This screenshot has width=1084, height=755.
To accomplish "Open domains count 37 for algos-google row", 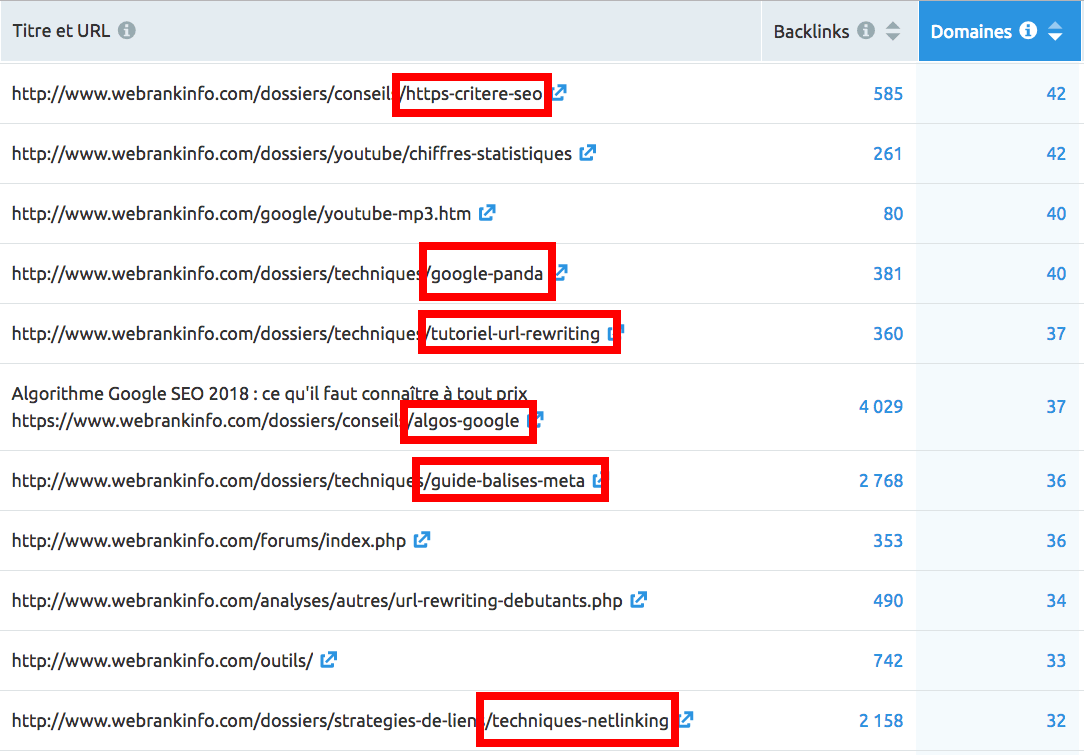I will coord(1056,407).
